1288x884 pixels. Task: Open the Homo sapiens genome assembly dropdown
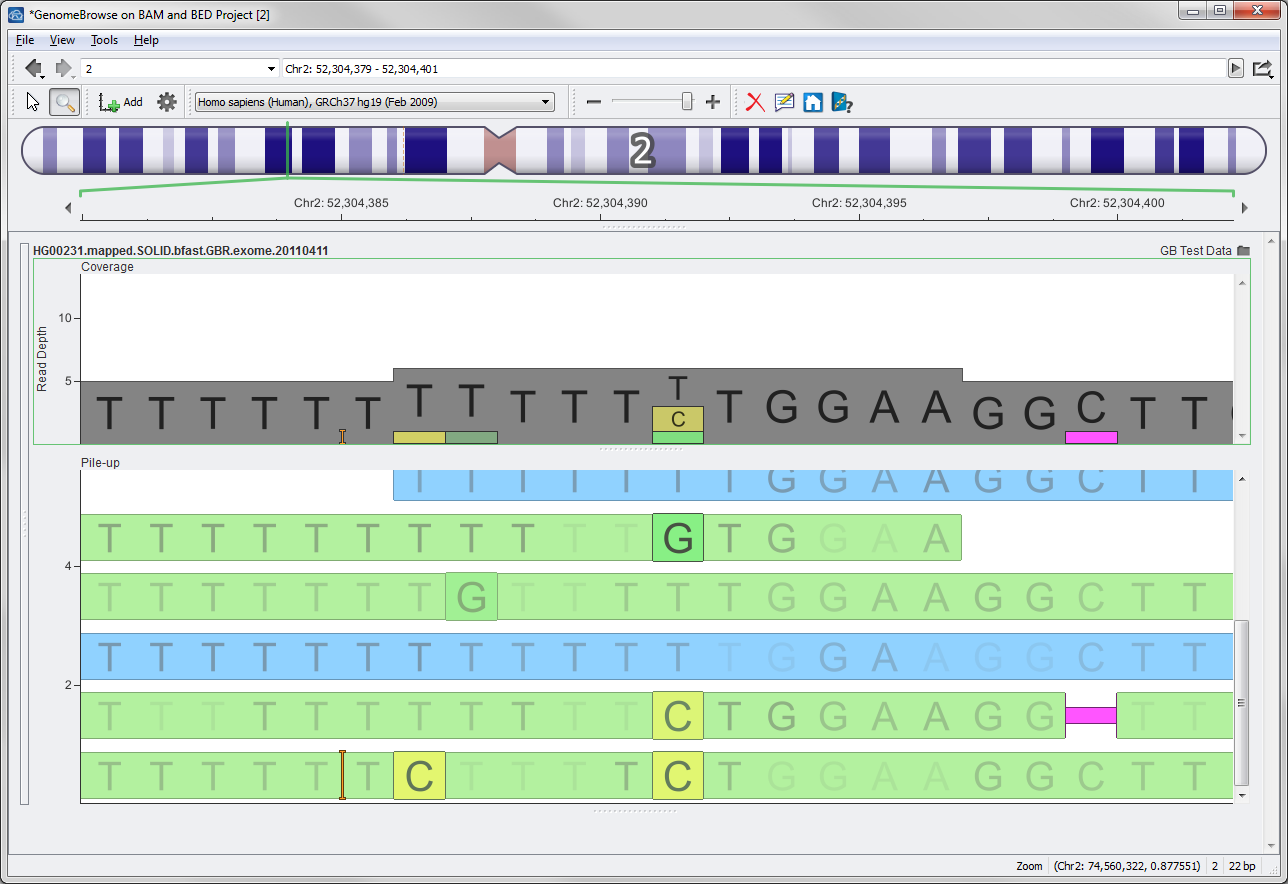(x=374, y=102)
